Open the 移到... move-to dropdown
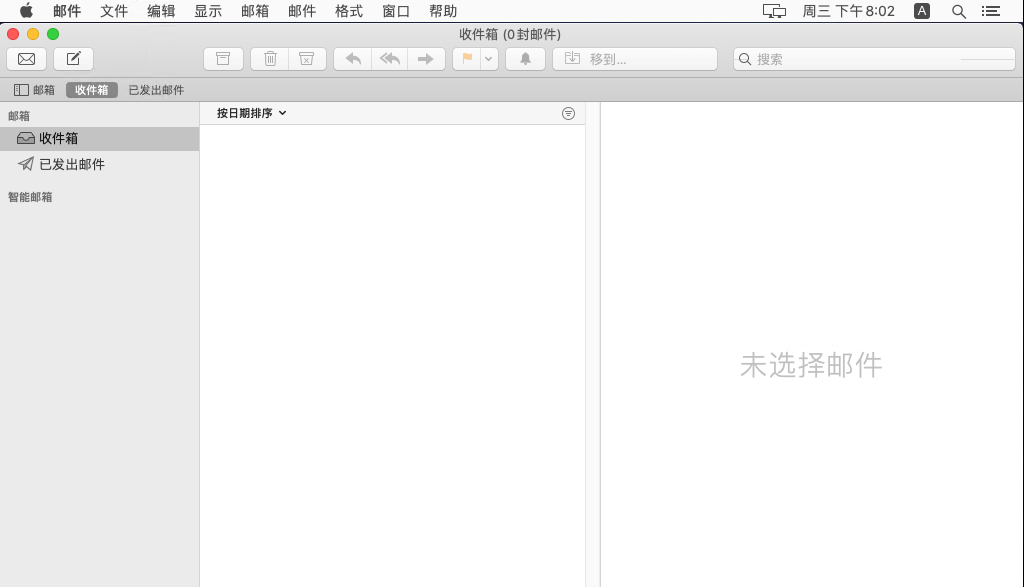This screenshot has height=587, width=1024. point(634,59)
